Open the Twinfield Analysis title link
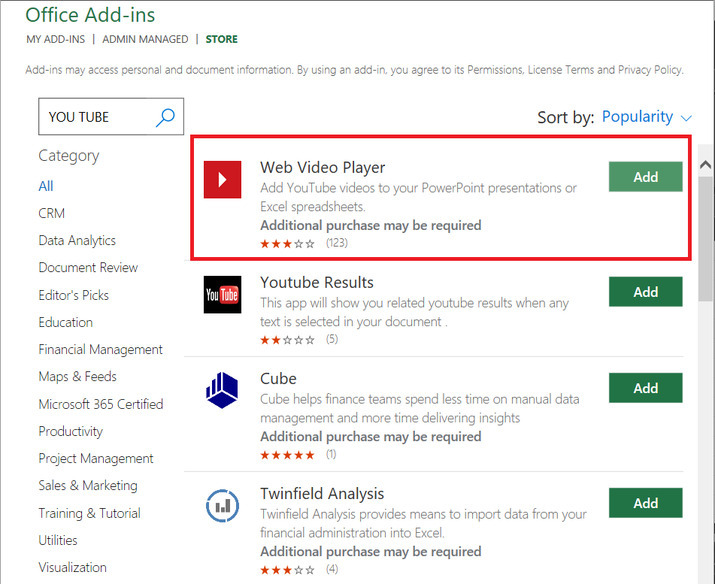Screen dimensions: 715x584 pyautogui.click(x=322, y=494)
